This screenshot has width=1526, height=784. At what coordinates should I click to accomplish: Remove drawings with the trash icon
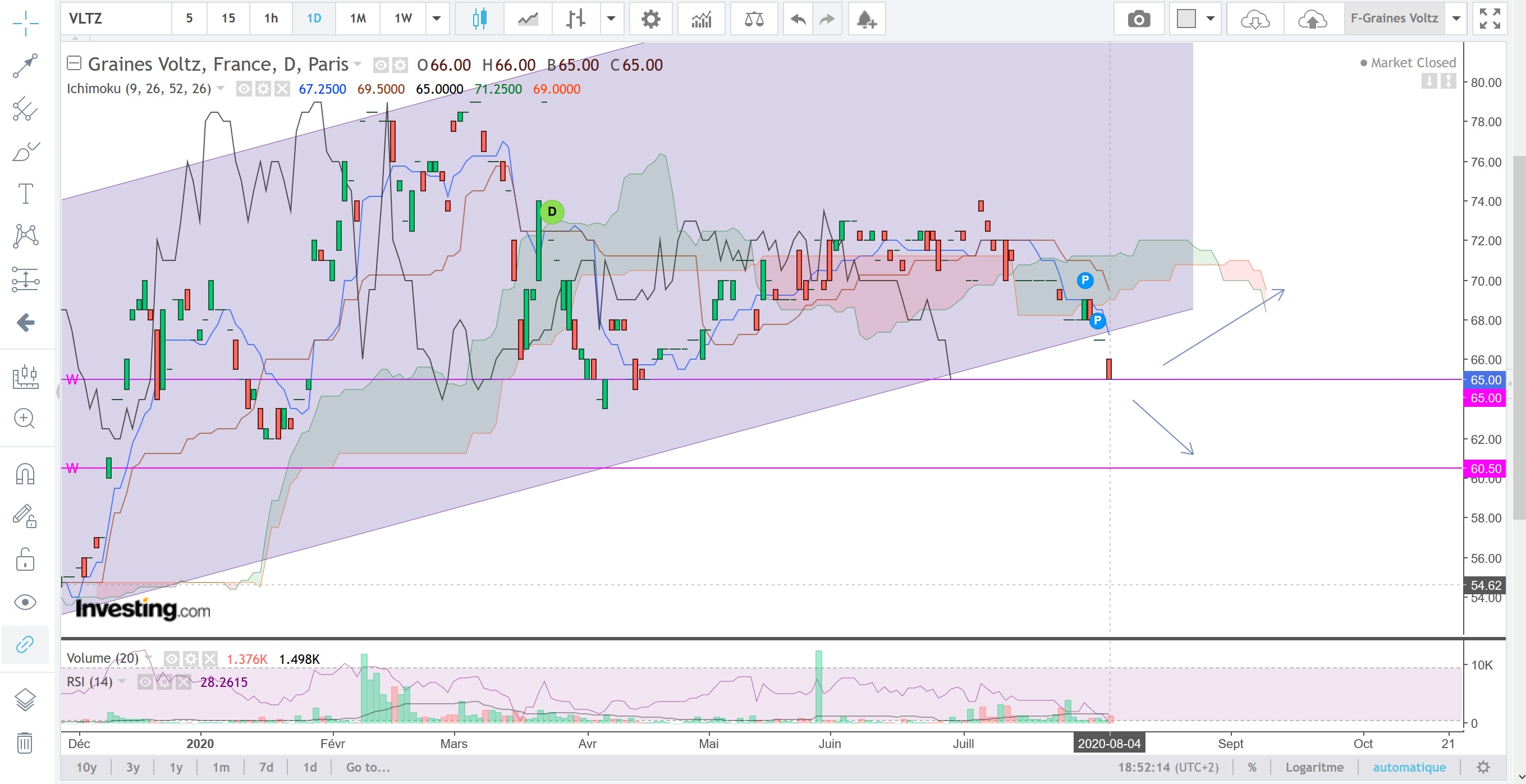point(25,742)
